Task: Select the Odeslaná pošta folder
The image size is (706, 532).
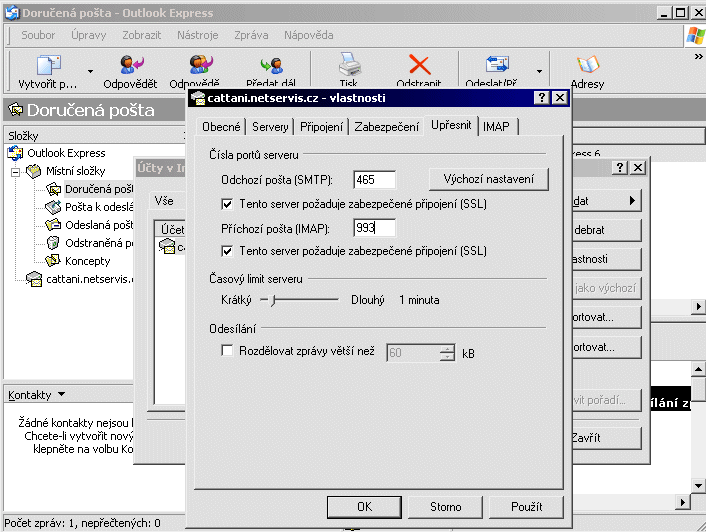Action: 99,225
